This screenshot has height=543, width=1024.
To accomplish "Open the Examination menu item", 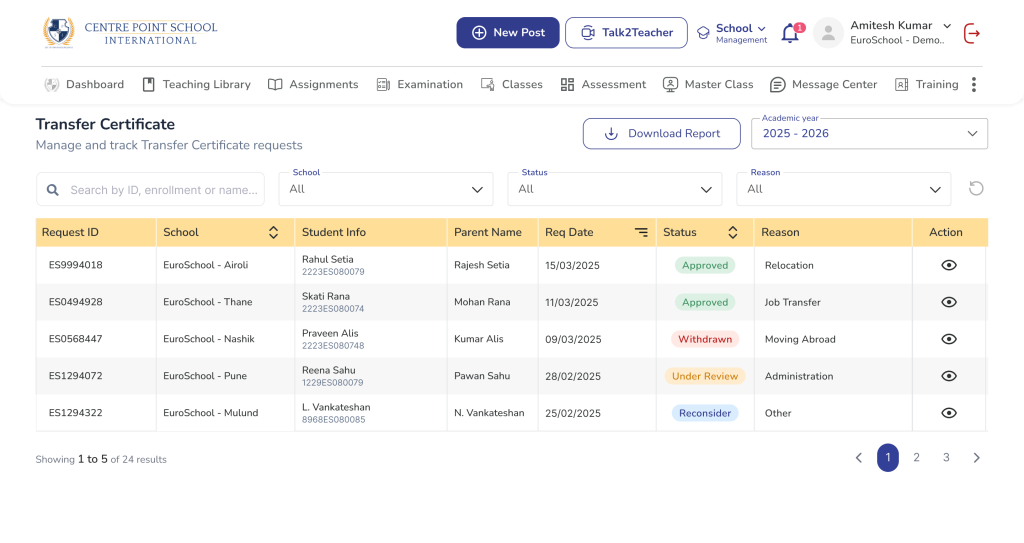I will [x=419, y=85].
